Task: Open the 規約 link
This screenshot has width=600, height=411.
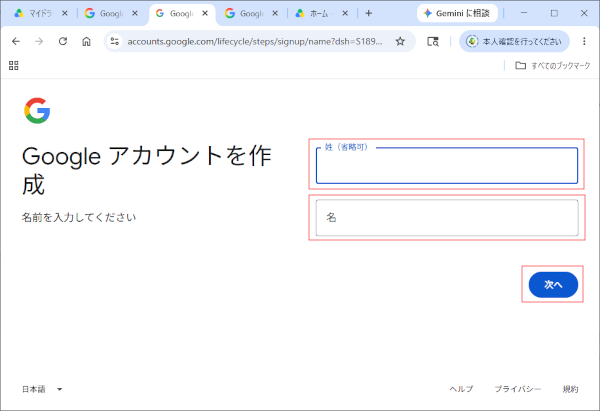Action: pos(570,389)
